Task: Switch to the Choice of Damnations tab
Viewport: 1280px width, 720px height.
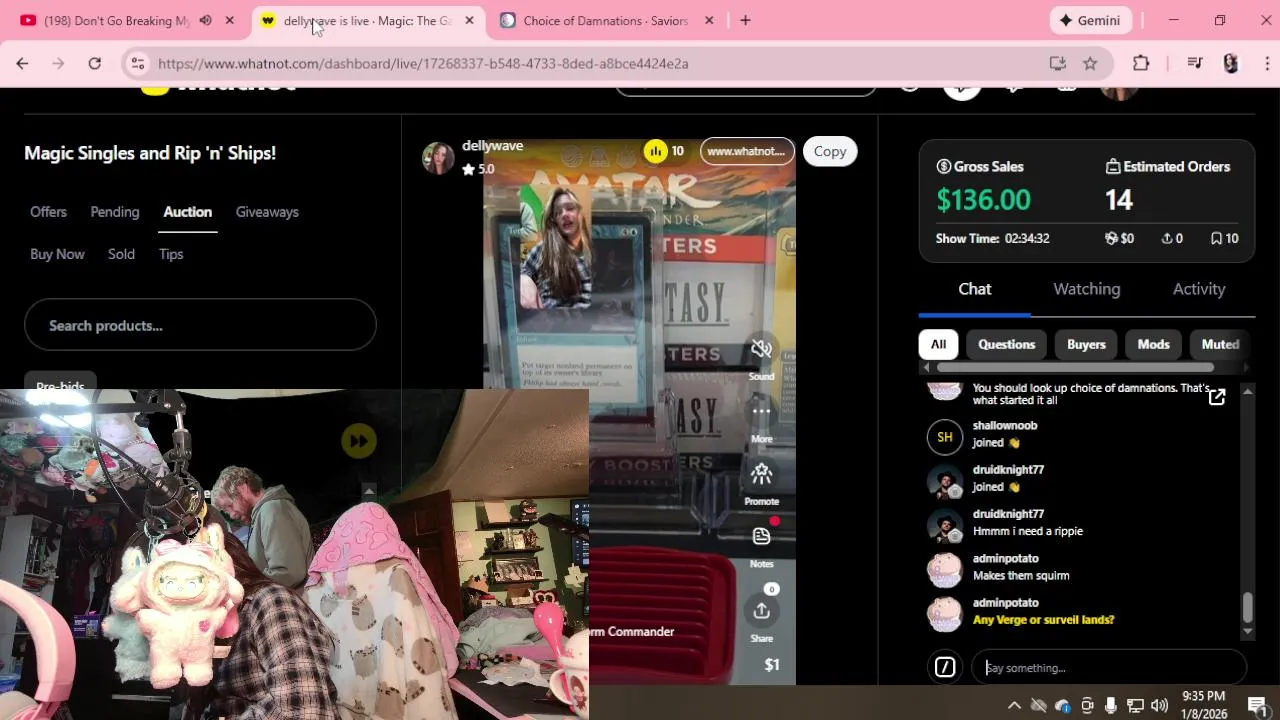Action: click(605, 20)
